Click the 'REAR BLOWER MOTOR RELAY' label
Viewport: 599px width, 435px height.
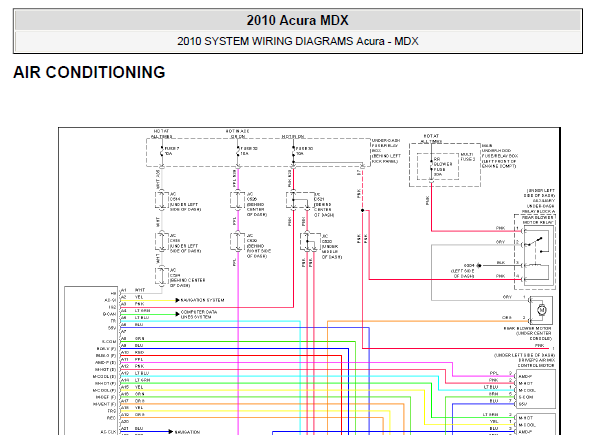(537, 220)
